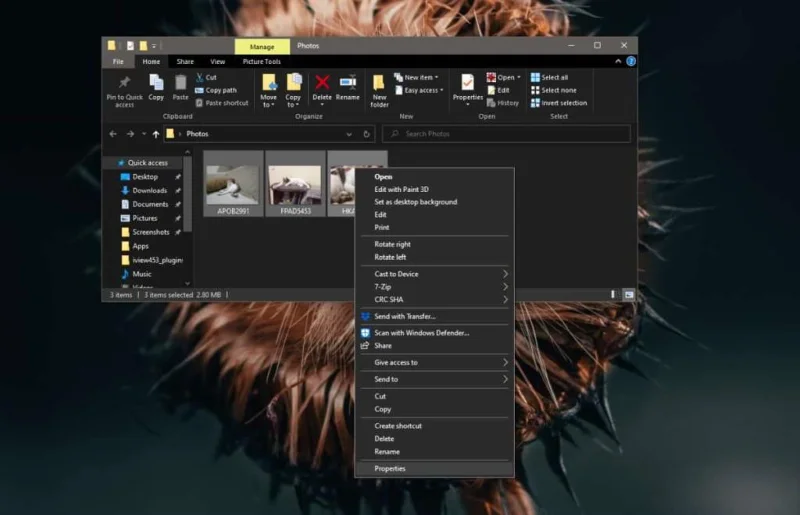Open Desktop in the navigation pane
This screenshot has height=515, width=800.
coord(145,177)
